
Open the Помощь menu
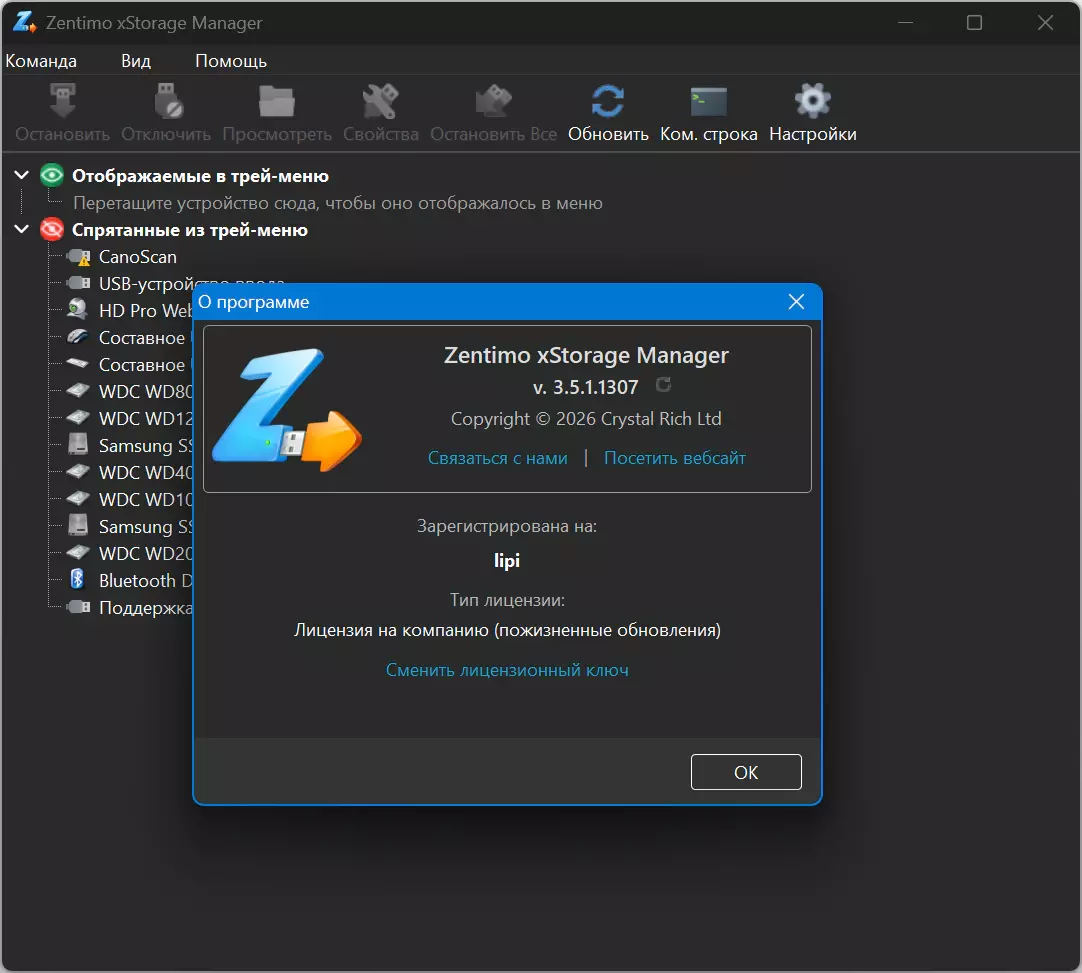tap(230, 61)
